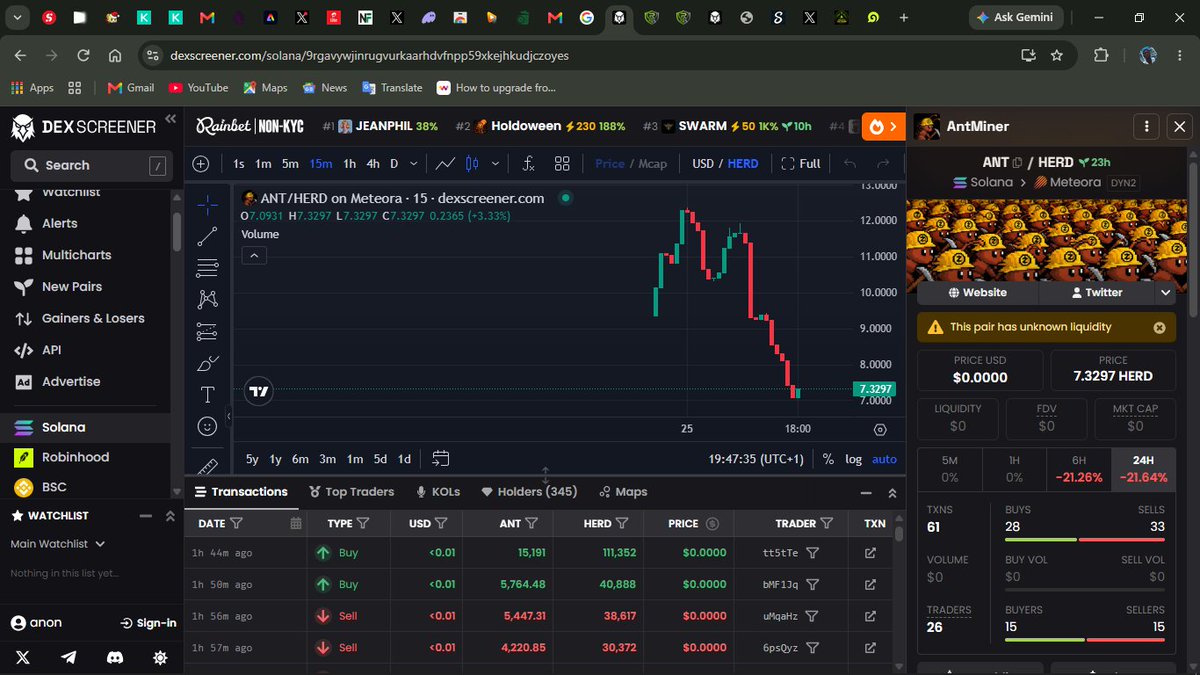Expand the chart style dropdown arrow

click(x=494, y=164)
